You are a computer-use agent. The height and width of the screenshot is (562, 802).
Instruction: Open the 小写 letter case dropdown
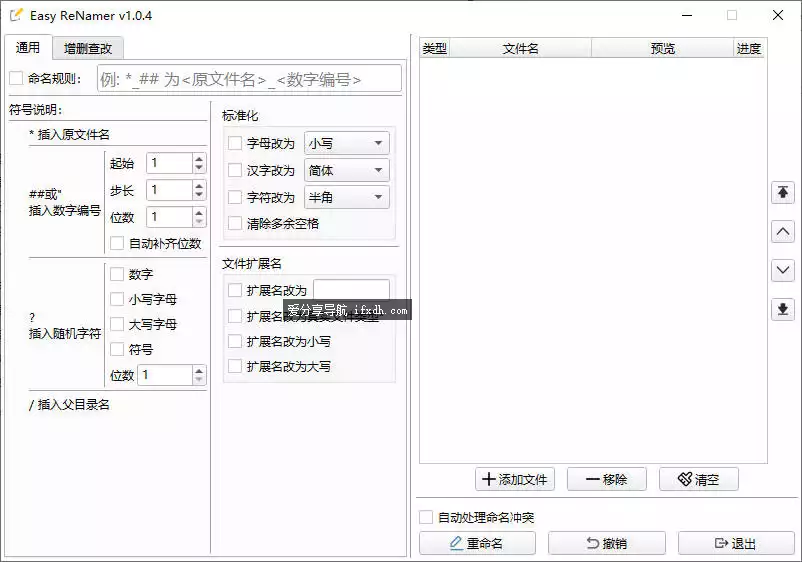coord(347,143)
